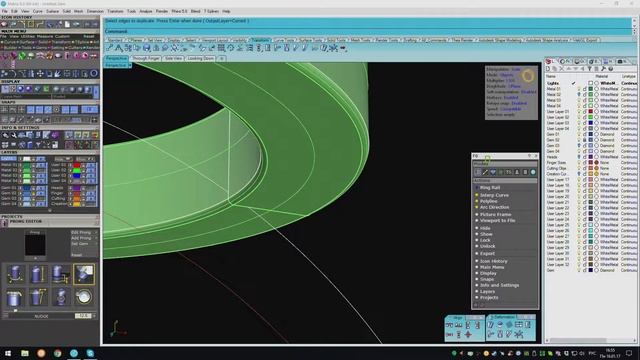This screenshot has height=360, width=640.
Task: Click the white page icon in Icon History
Action: tap(67, 24)
